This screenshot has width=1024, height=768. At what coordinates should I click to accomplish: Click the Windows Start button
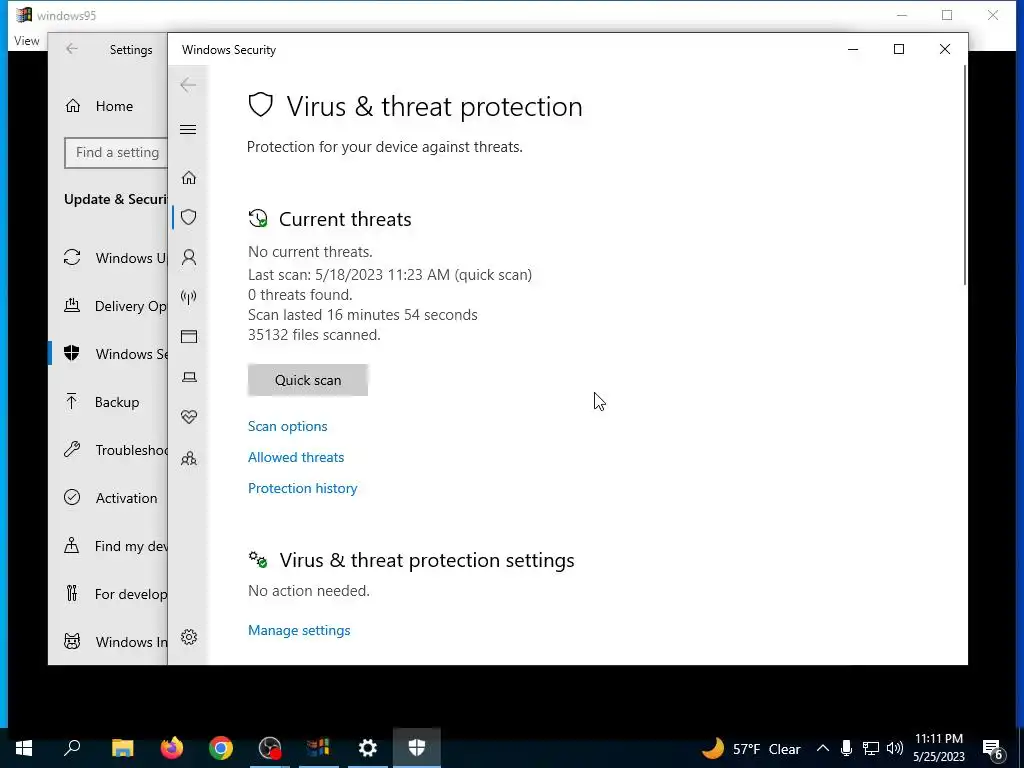24,748
